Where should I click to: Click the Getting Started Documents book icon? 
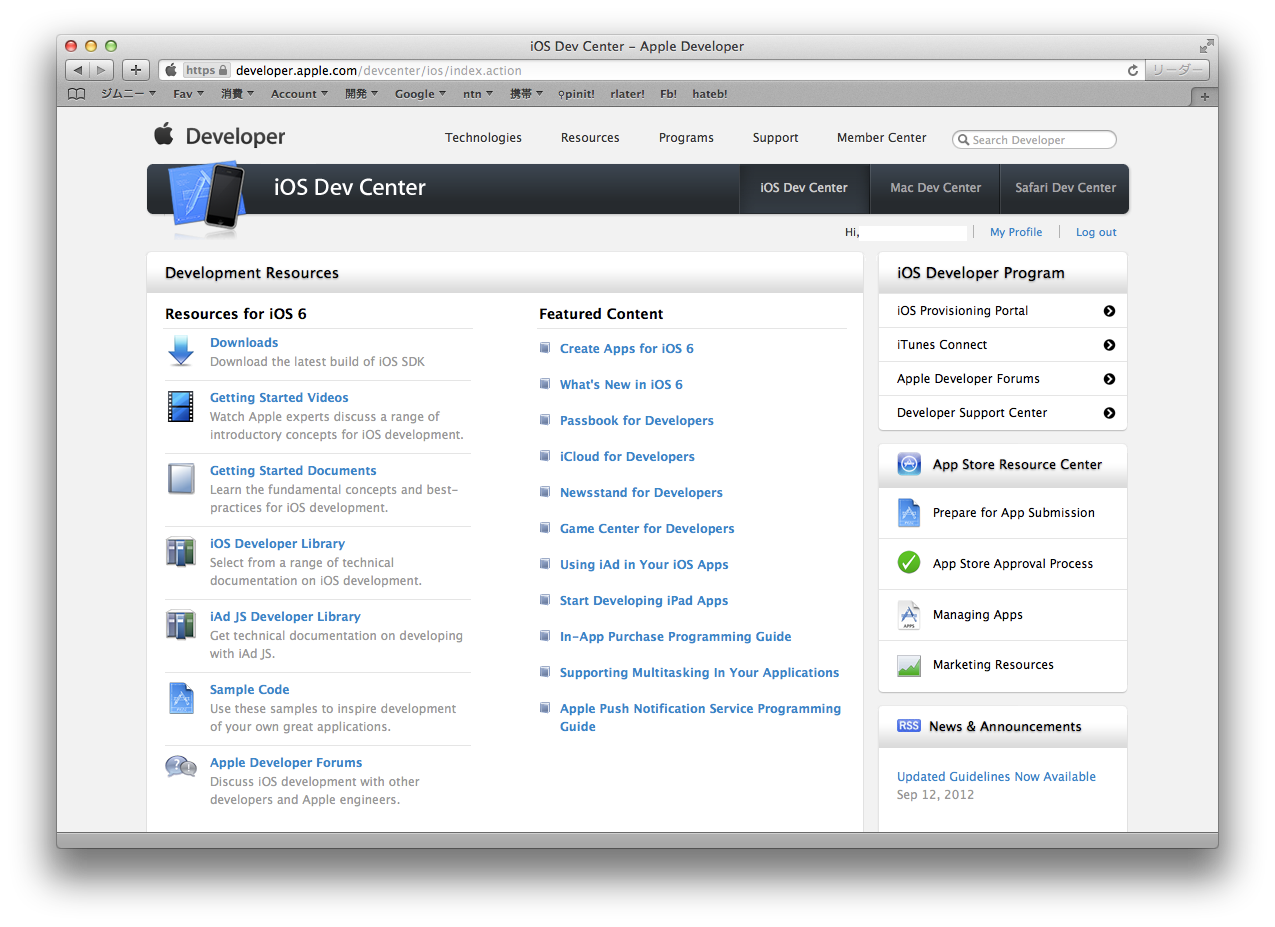tap(181, 479)
